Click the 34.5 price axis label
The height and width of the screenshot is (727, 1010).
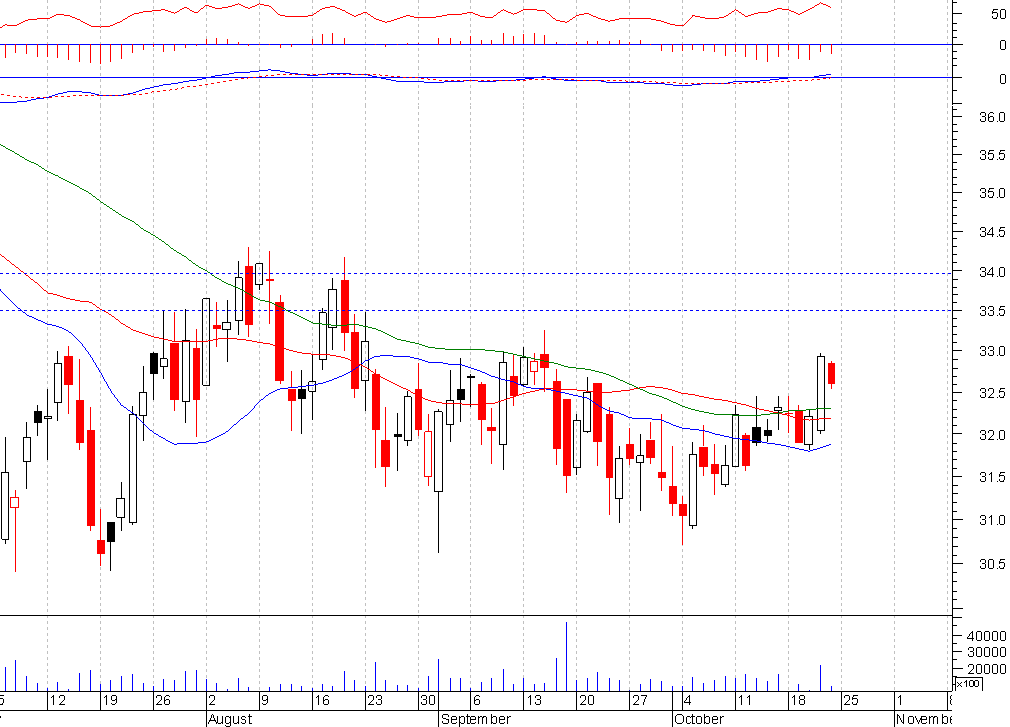coord(992,232)
